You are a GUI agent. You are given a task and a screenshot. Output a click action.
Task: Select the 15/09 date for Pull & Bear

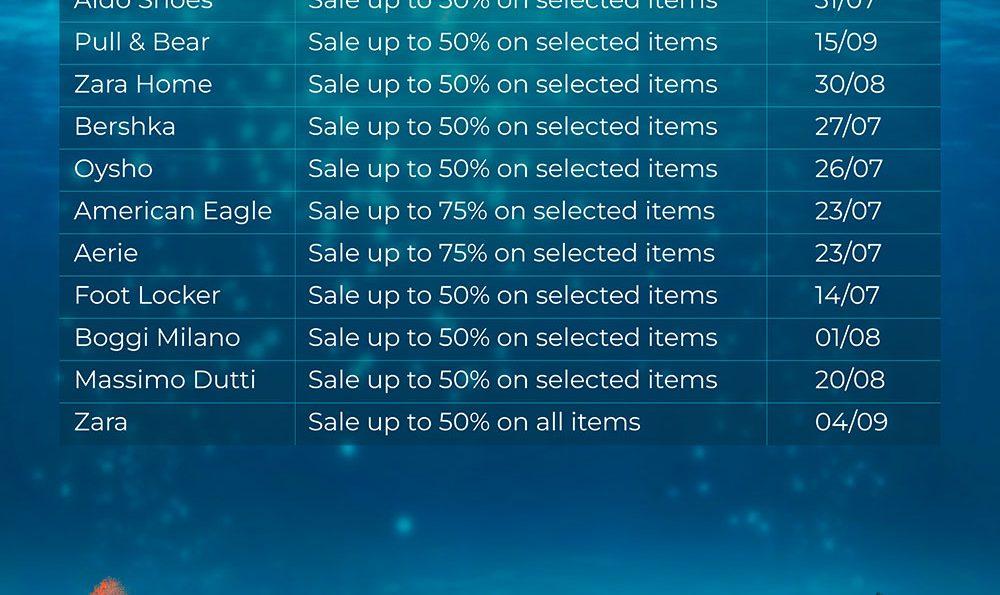[846, 42]
